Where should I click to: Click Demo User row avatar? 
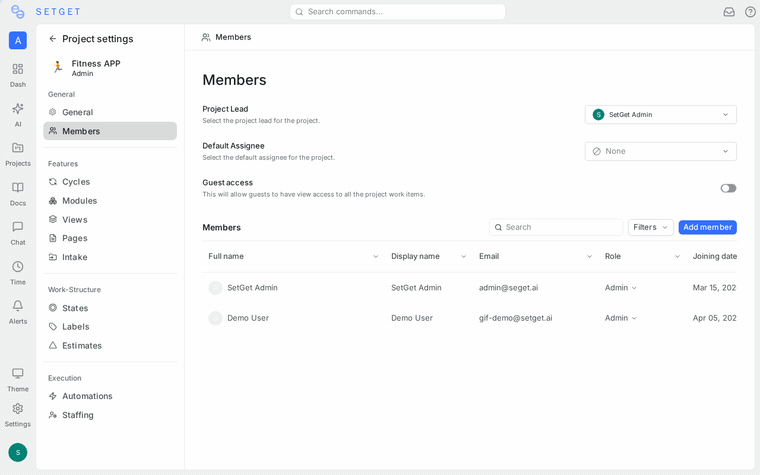click(x=215, y=318)
